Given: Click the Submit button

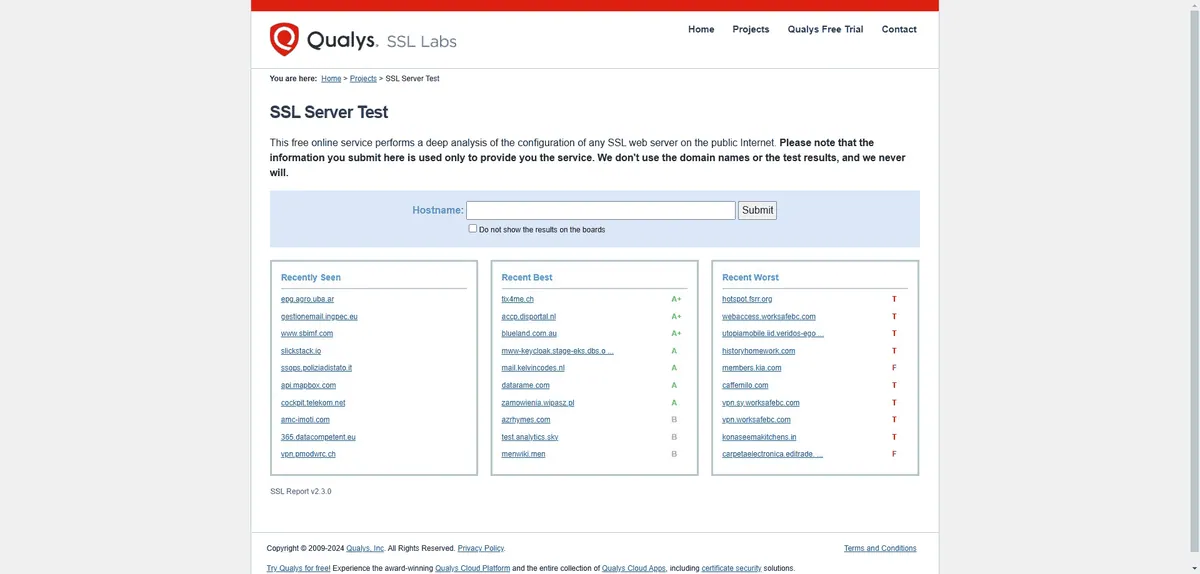Looking at the screenshot, I should pos(757,210).
